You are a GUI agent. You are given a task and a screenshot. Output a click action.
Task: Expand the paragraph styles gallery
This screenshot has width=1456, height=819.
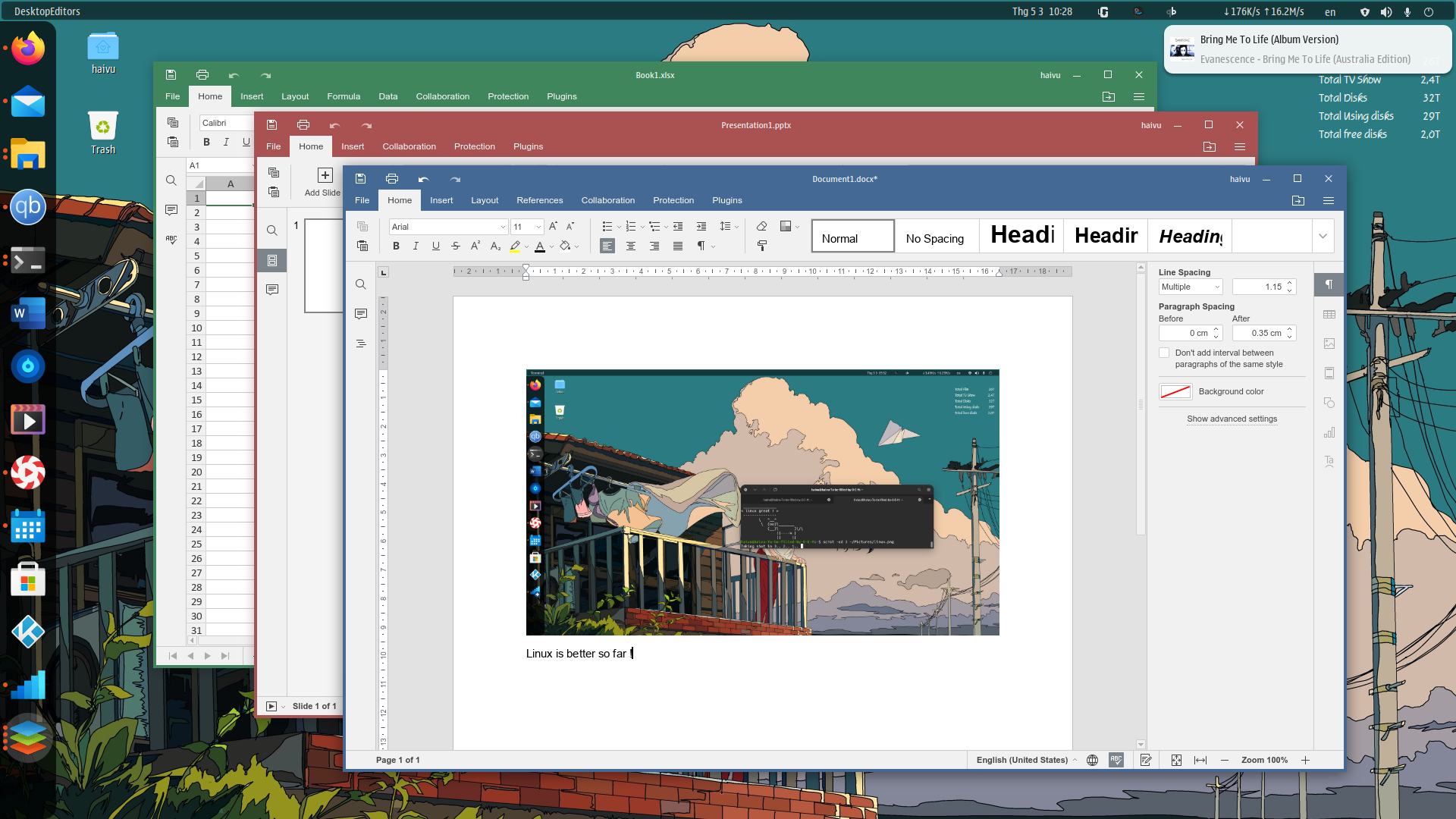pyautogui.click(x=1323, y=236)
